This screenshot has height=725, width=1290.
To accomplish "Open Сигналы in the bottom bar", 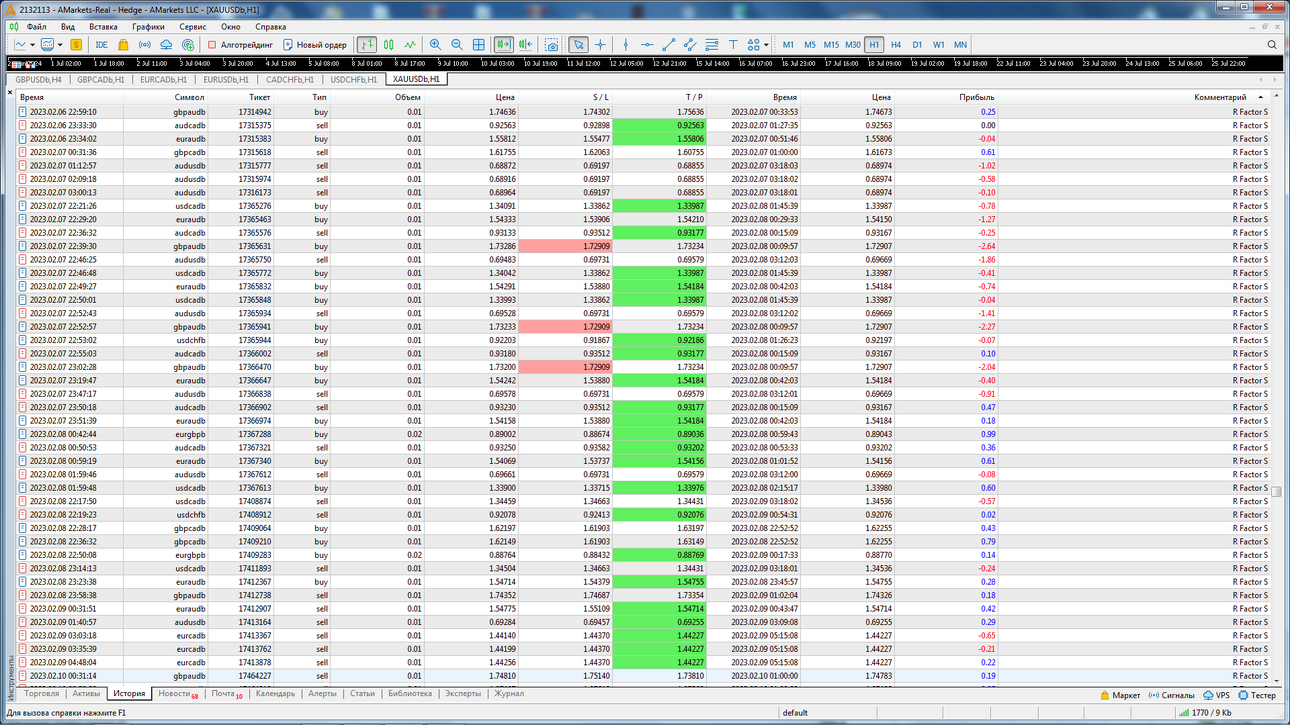I will pos(1171,695).
